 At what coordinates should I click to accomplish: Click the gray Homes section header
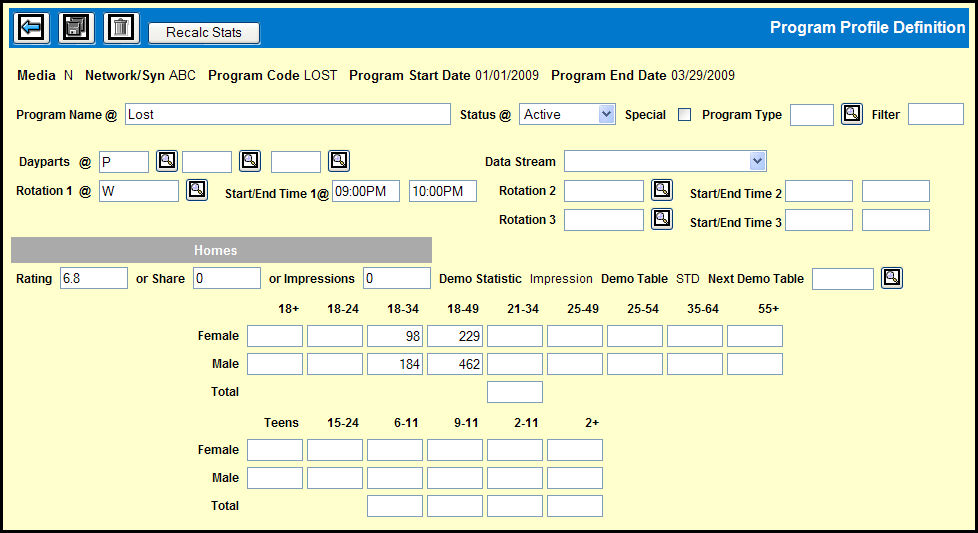(x=221, y=250)
